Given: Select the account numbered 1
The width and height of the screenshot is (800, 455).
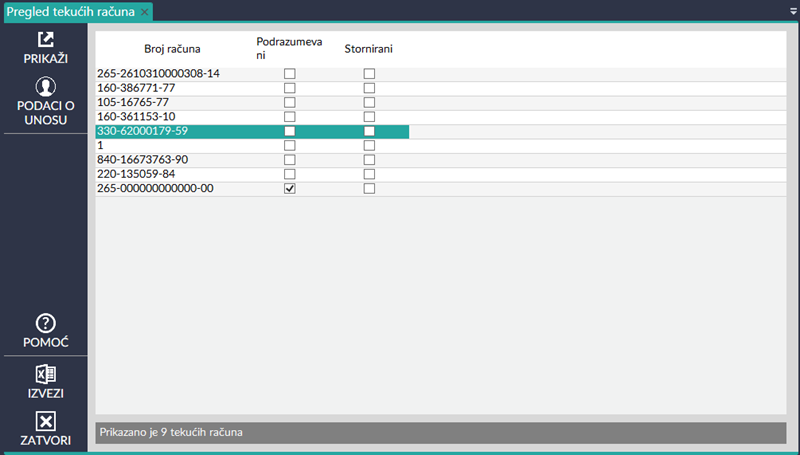Looking at the screenshot, I should point(100,145).
